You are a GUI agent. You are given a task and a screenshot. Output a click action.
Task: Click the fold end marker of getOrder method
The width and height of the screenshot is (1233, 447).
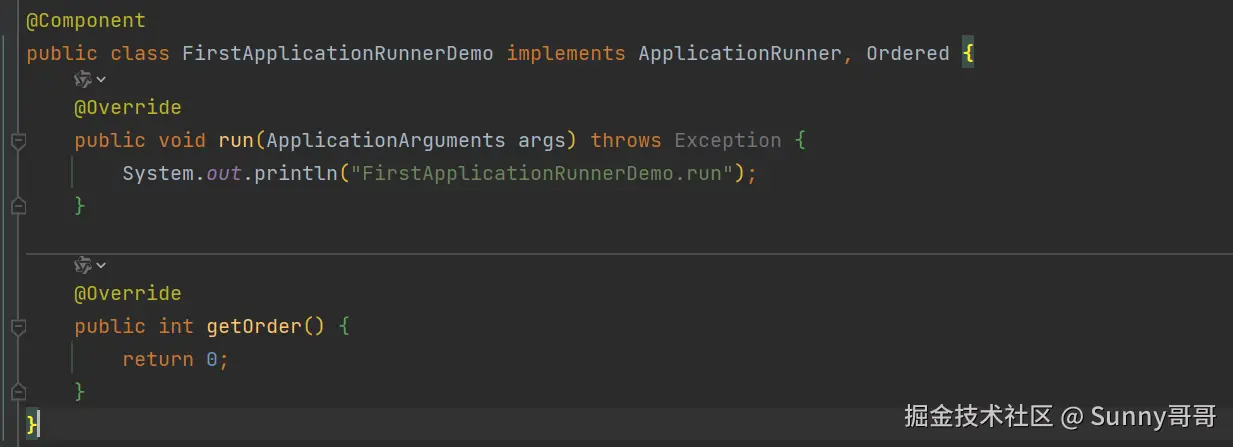click(17, 391)
